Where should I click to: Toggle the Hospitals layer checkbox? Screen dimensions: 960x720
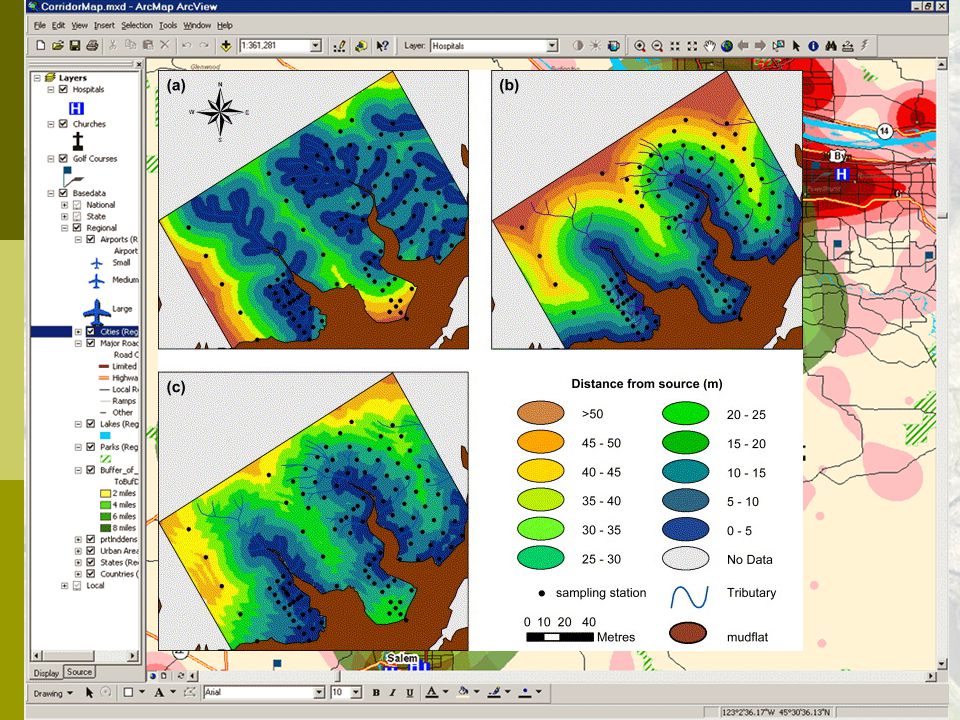pos(63,89)
